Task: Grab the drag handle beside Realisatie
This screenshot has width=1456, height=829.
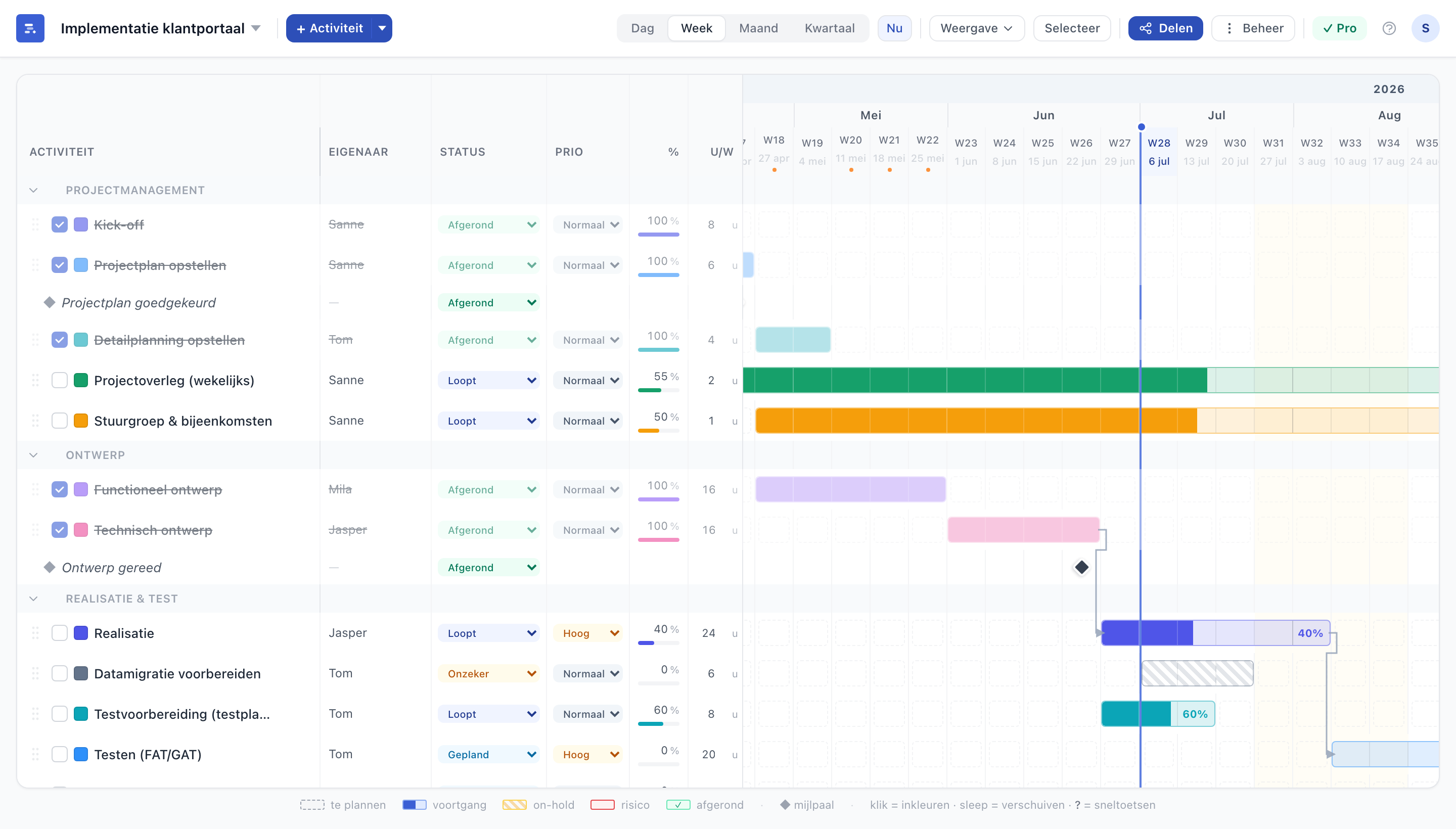Action: click(35, 633)
